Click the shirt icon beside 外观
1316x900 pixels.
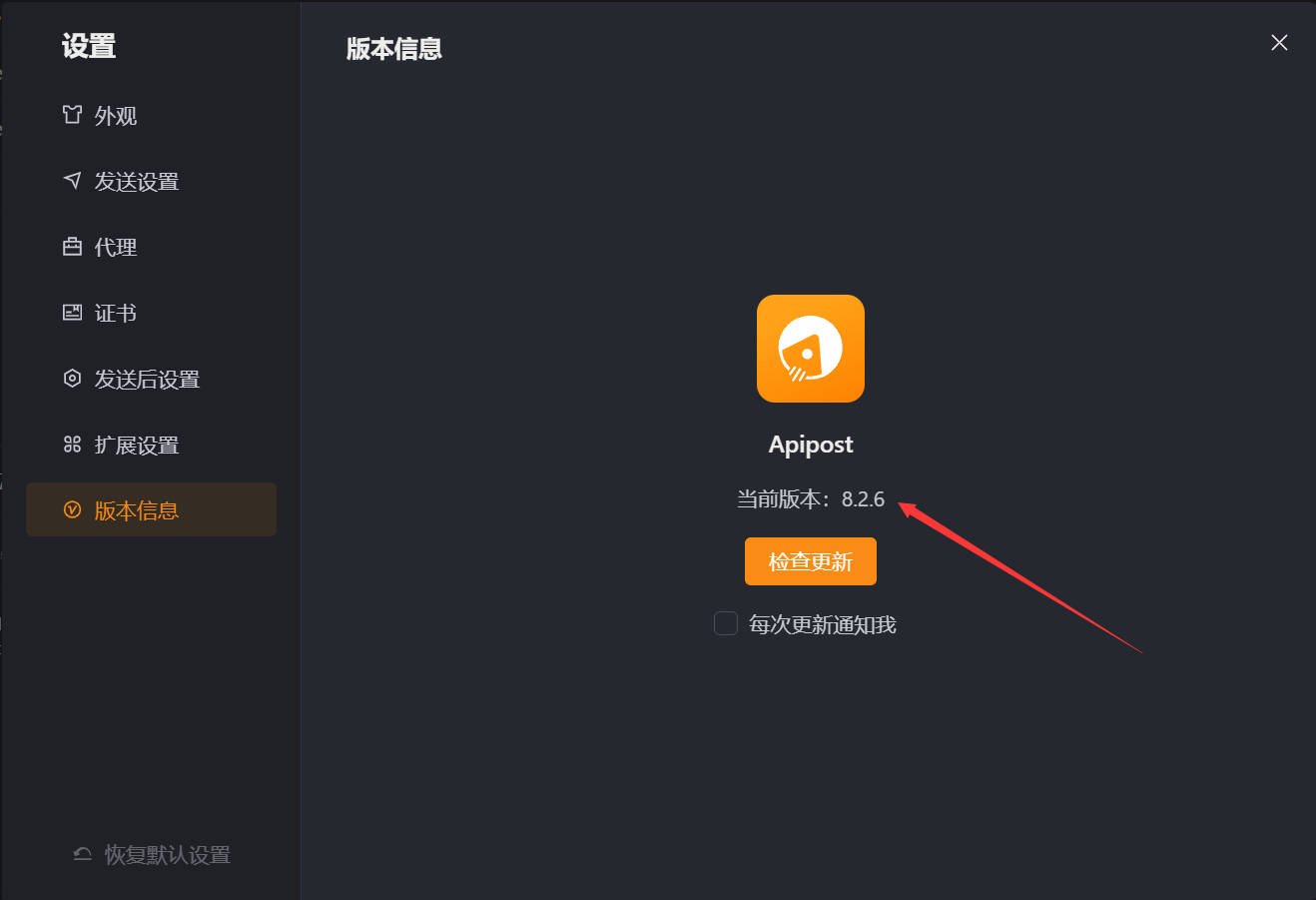tap(72, 115)
